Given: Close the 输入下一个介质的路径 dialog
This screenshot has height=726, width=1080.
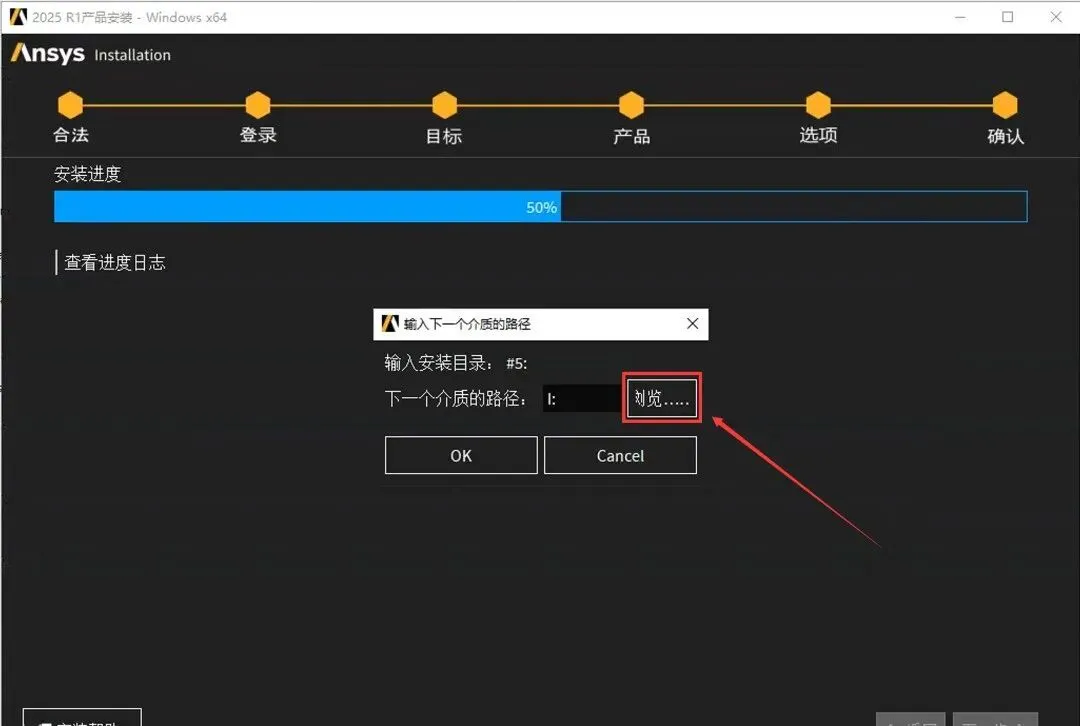Looking at the screenshot, I should (x=692, y=323).
